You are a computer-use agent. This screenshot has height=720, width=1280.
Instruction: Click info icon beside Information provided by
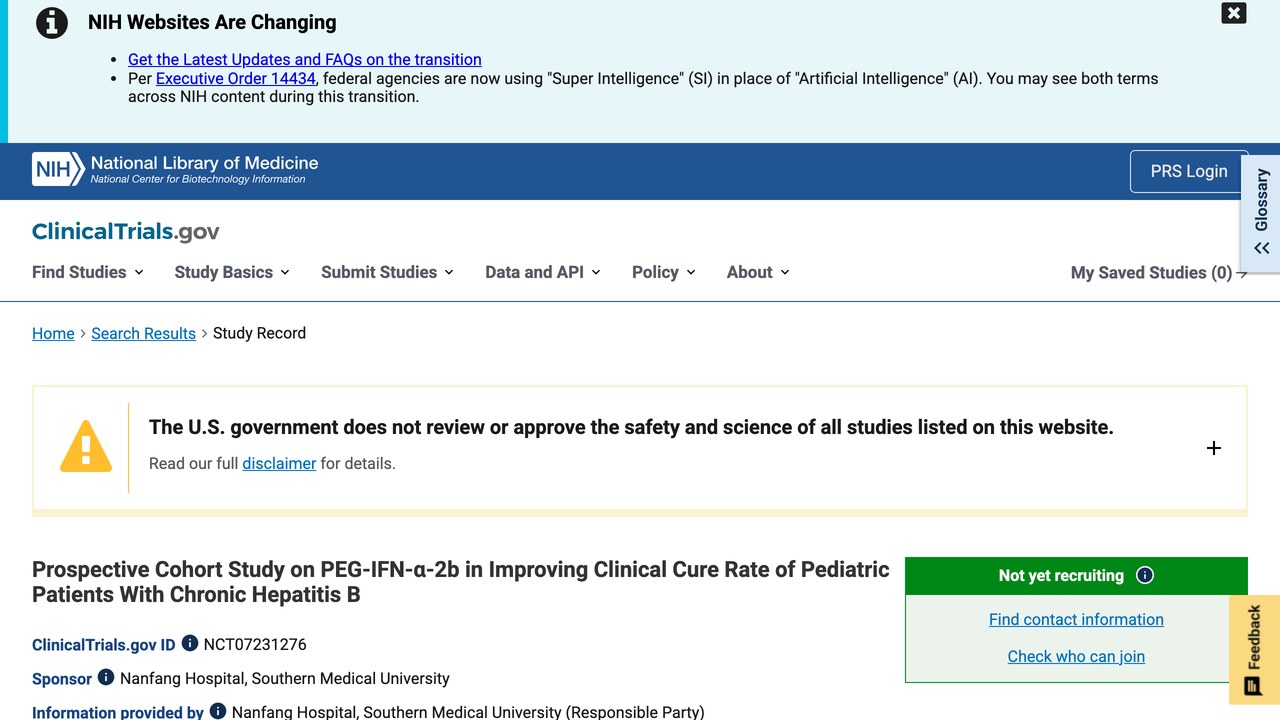click(x=218, y=711)
